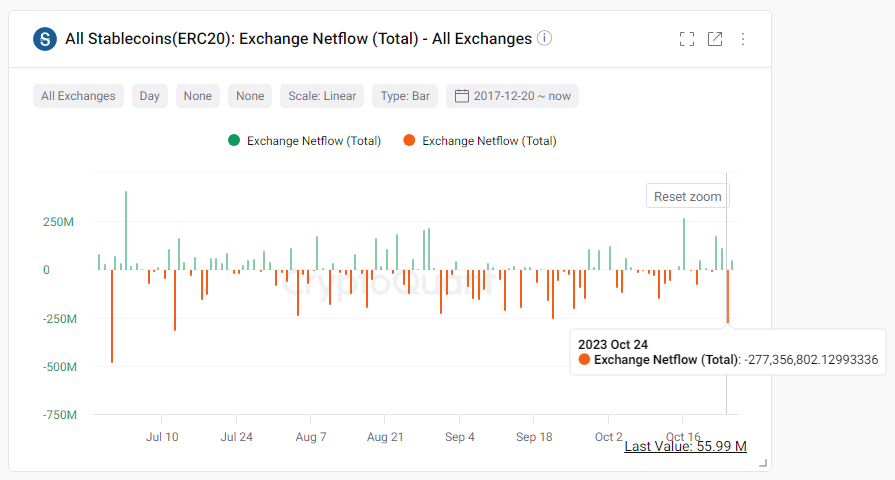Click the Oct 2 x-axis label

(608, 437)
